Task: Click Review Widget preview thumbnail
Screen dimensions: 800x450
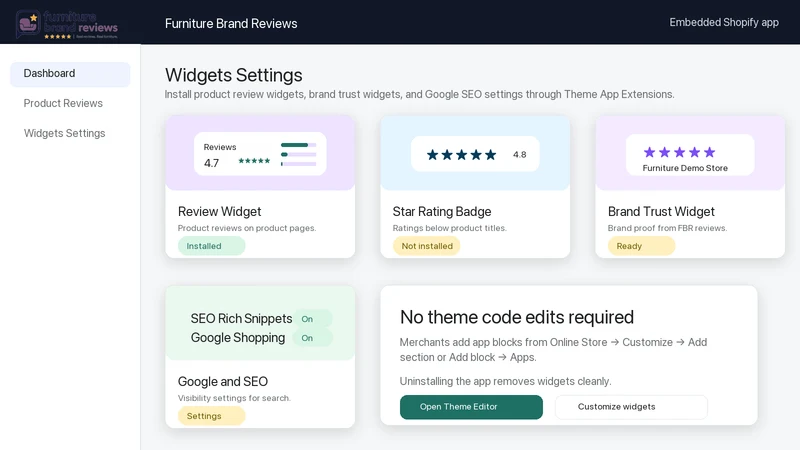Action: (260, 153)
